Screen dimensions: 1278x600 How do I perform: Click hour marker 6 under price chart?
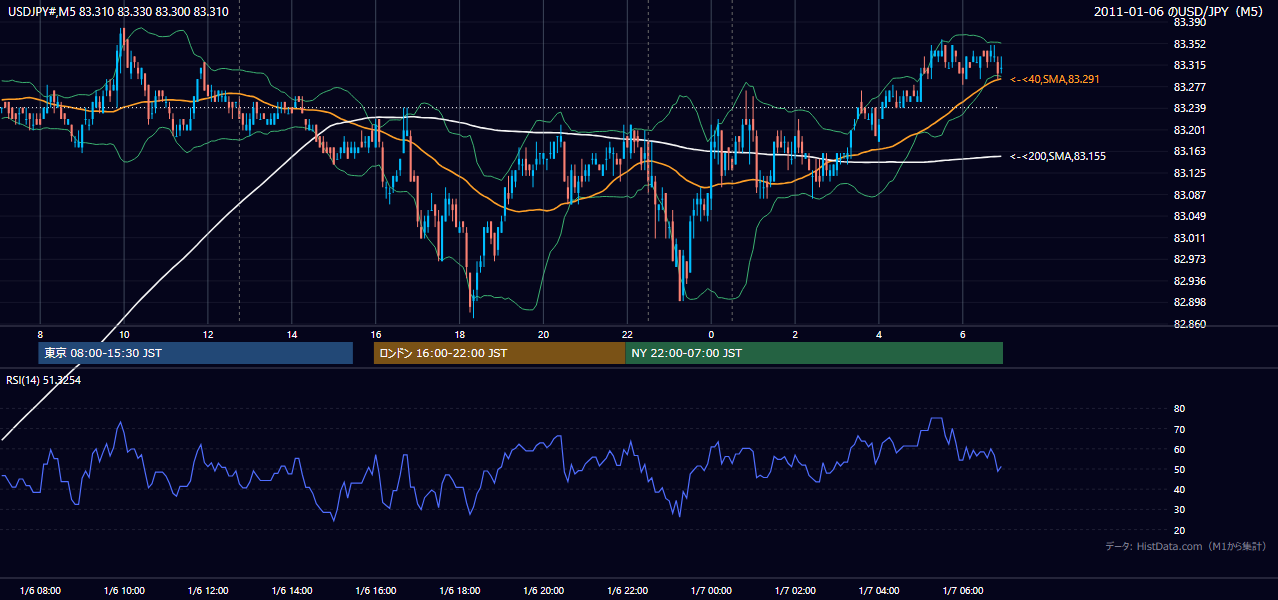(963, 334)
